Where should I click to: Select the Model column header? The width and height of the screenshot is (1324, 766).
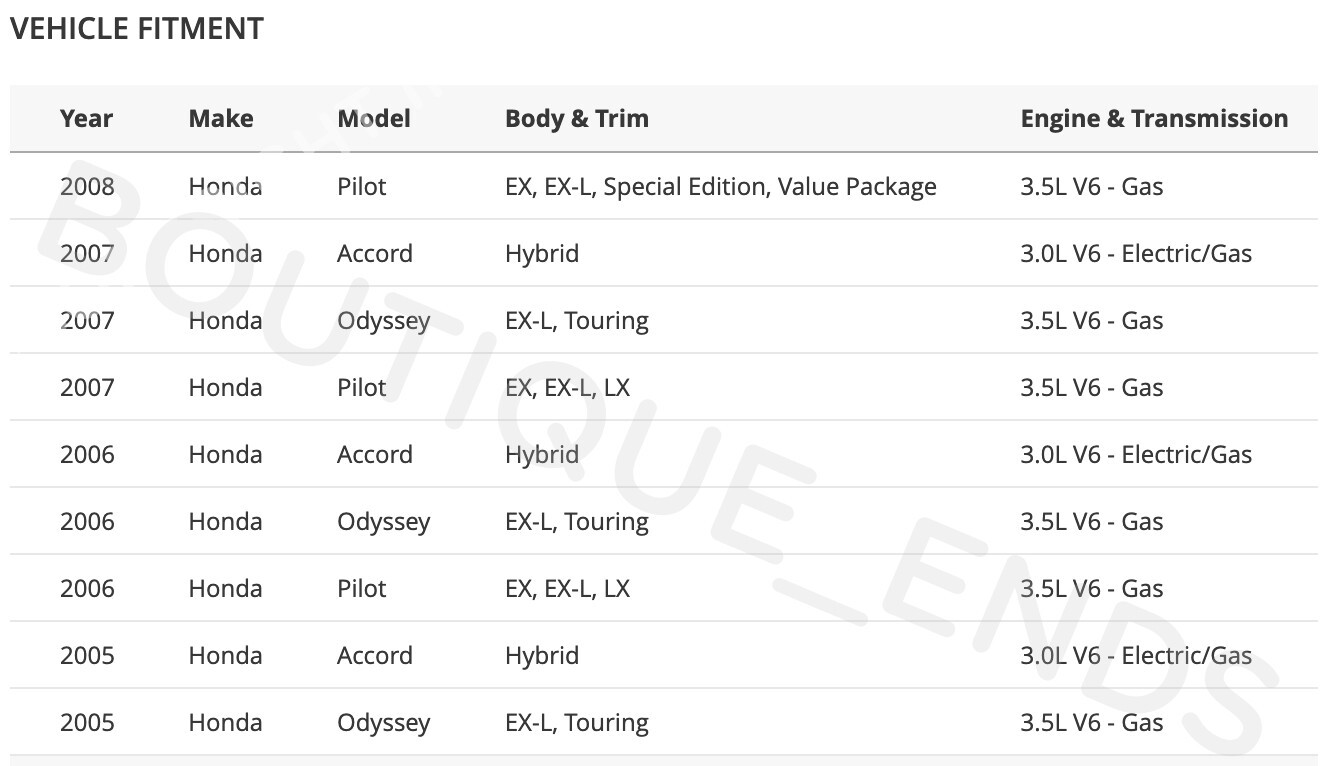click(374, 118)
